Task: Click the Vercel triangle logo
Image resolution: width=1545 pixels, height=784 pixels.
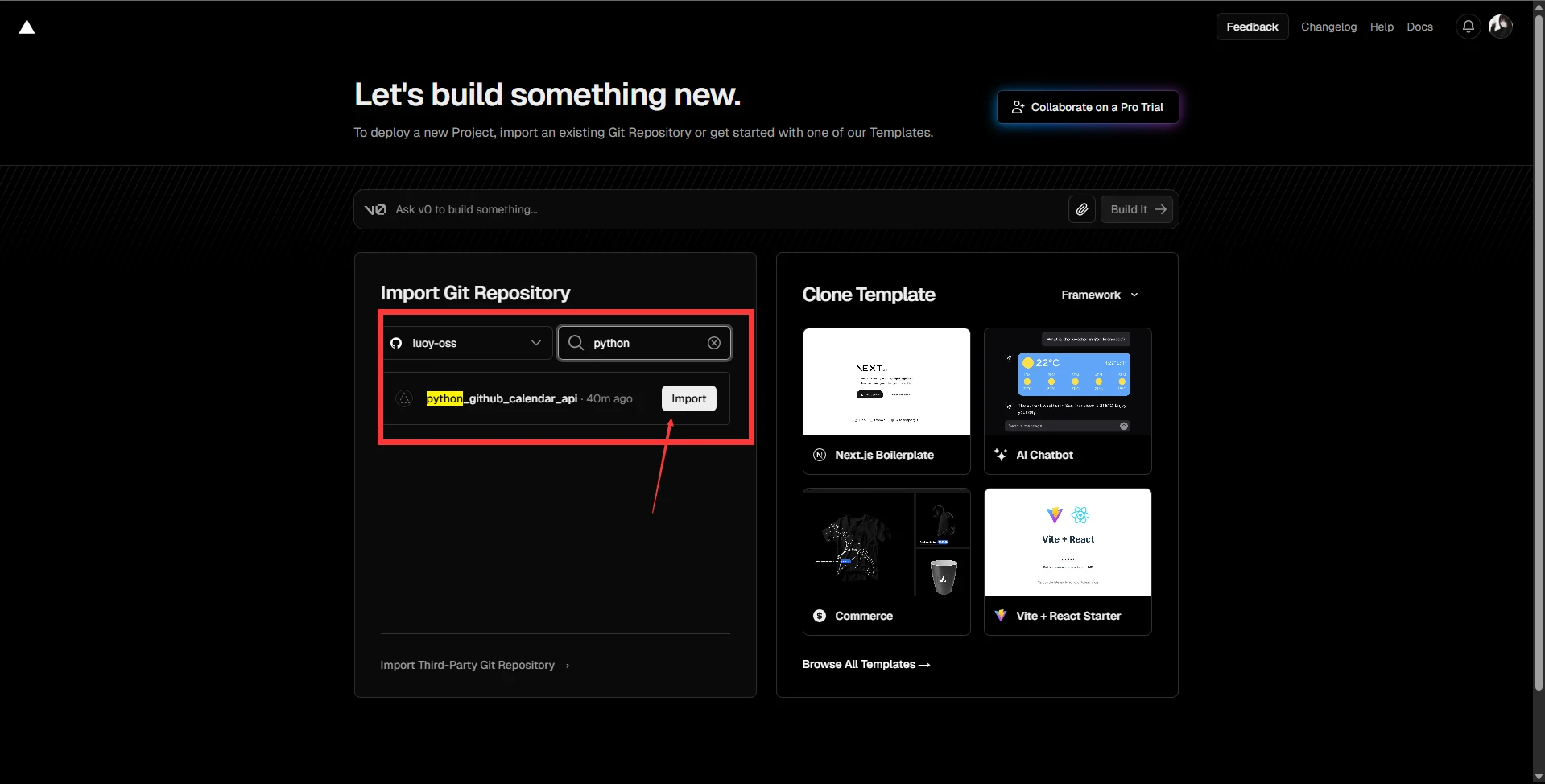Action: click(x=27, y=27)
